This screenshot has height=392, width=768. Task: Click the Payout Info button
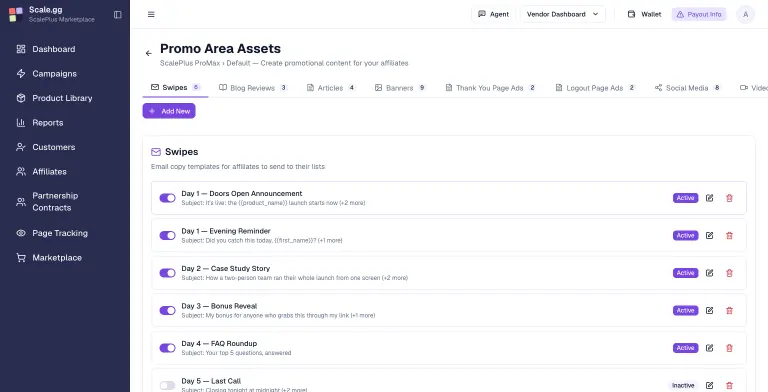699,14
